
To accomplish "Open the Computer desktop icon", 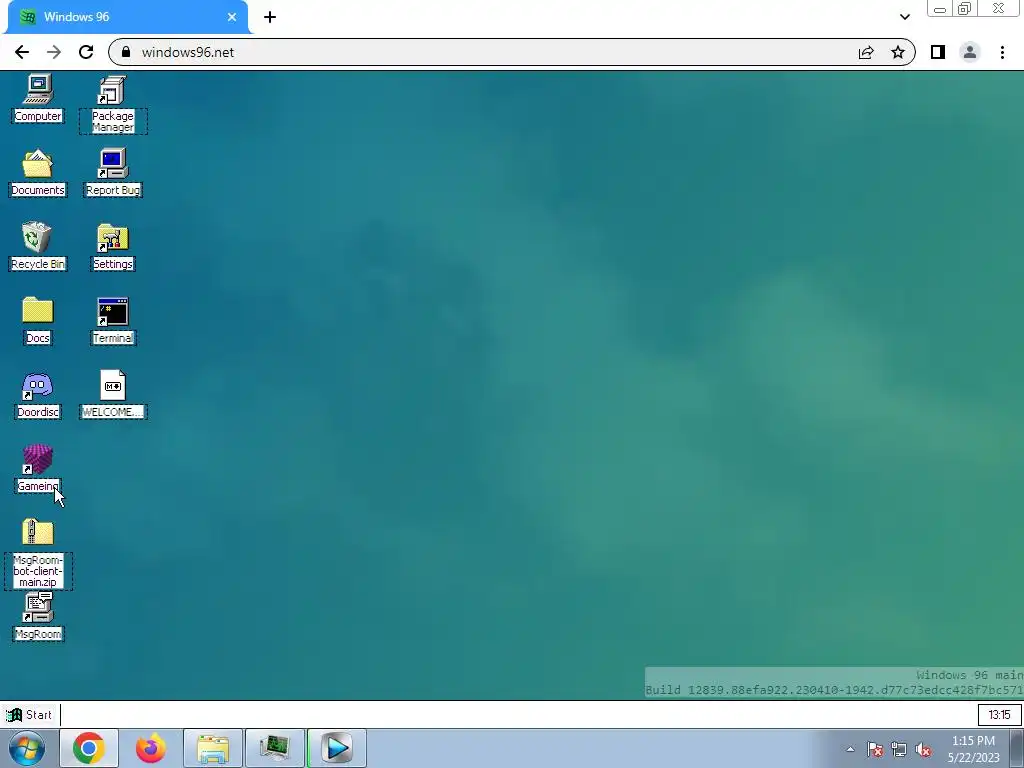I will click(x=38, y=98).
